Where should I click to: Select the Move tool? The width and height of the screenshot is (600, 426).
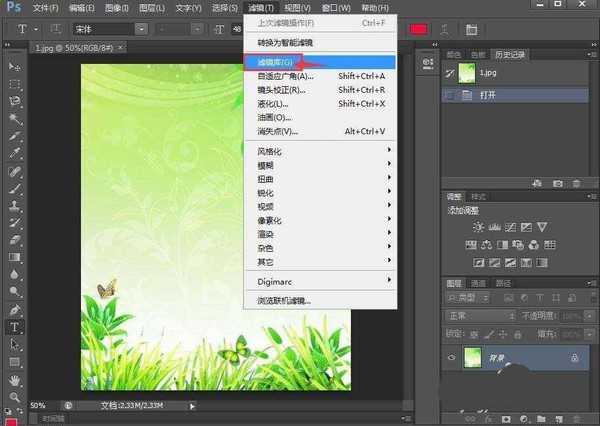coord(15,66)
